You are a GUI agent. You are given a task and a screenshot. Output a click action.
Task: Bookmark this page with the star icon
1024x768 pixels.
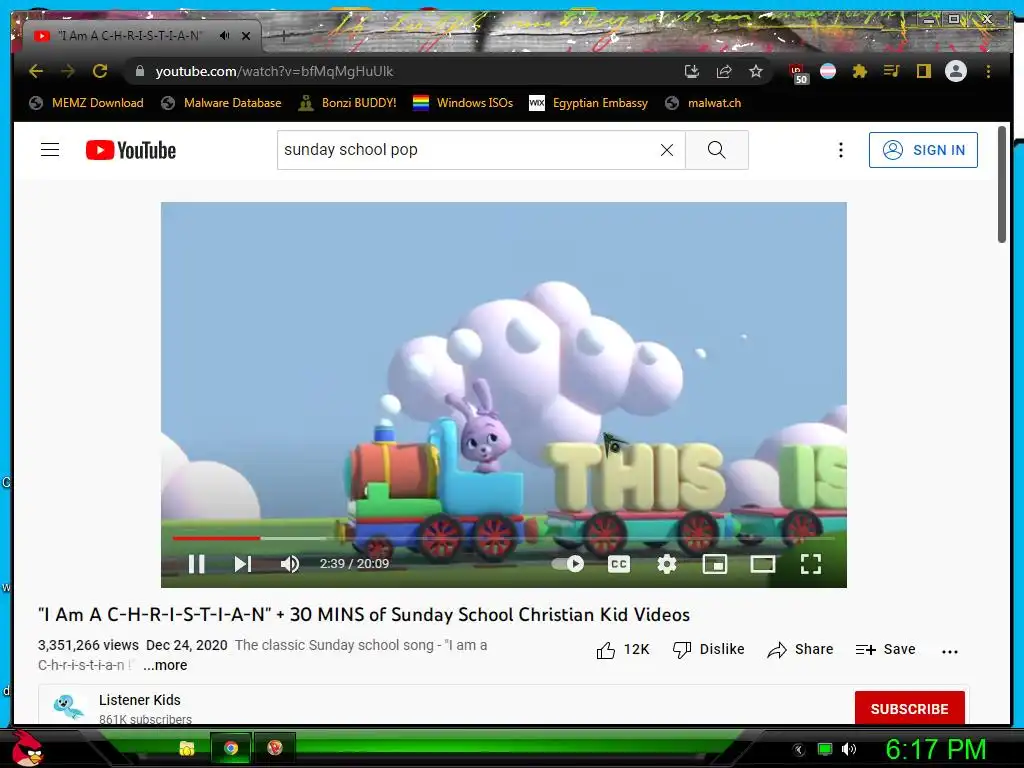pos(756,71)
